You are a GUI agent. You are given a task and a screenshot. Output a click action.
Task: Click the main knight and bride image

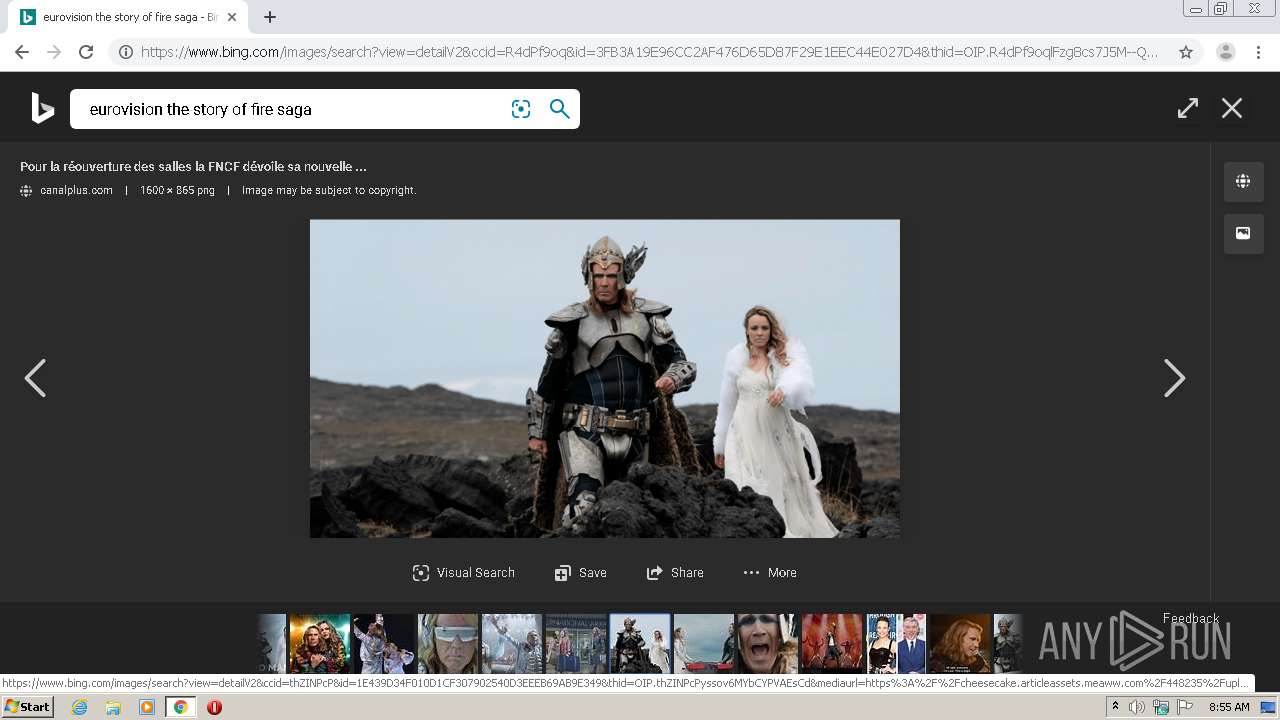tap(605, 379)
